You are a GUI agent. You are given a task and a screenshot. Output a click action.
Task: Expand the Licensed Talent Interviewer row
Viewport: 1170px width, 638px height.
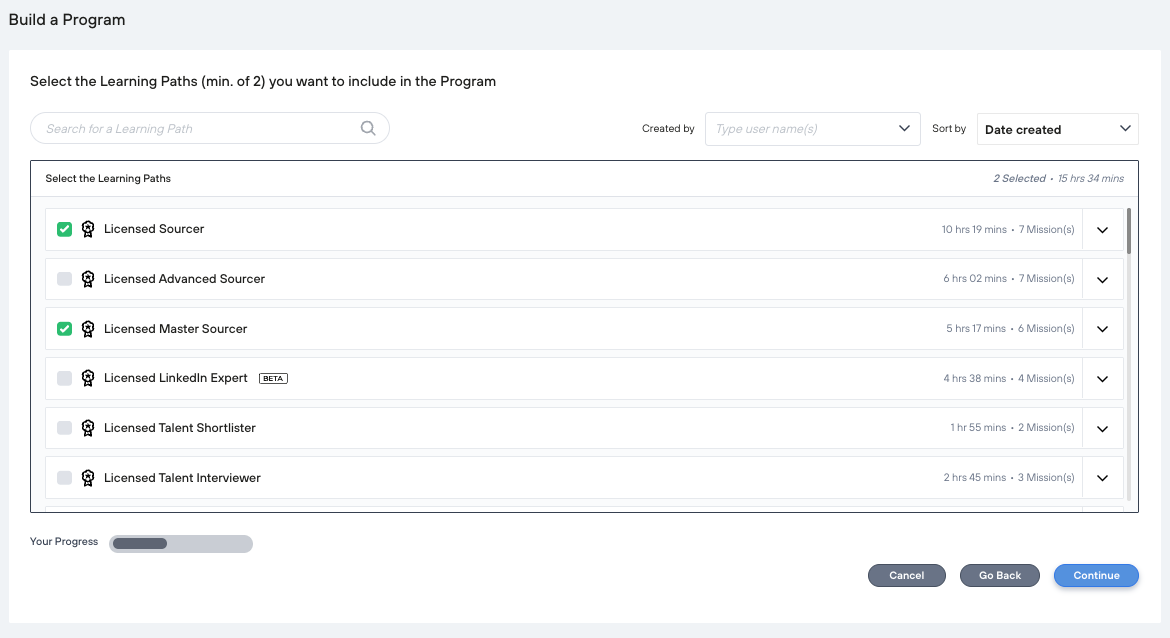tap(1102, 478)
